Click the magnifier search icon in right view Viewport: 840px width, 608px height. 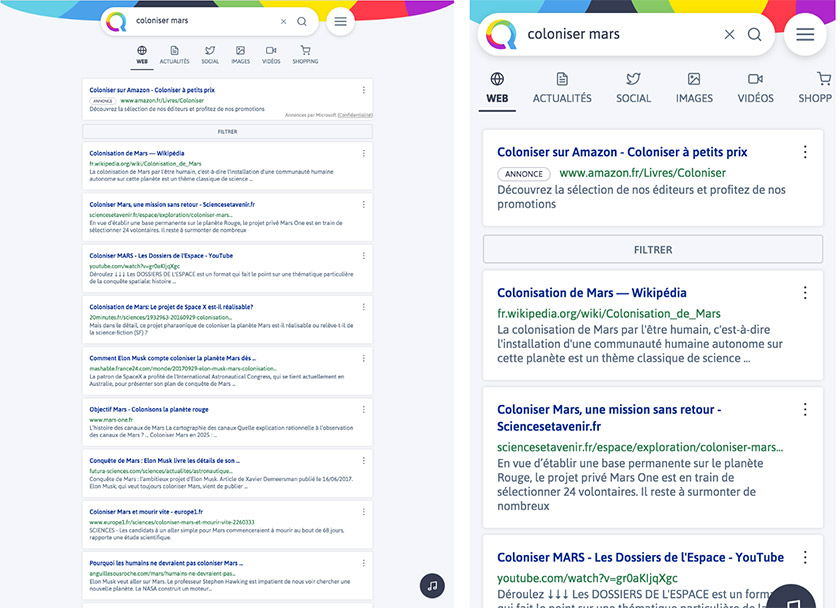click(x=755, y=35)
